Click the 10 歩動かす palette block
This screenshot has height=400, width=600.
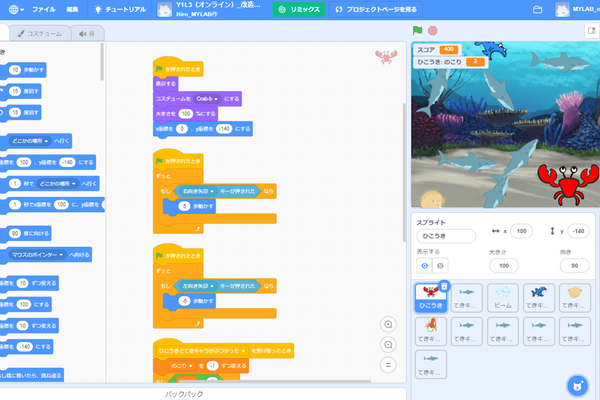24,70
